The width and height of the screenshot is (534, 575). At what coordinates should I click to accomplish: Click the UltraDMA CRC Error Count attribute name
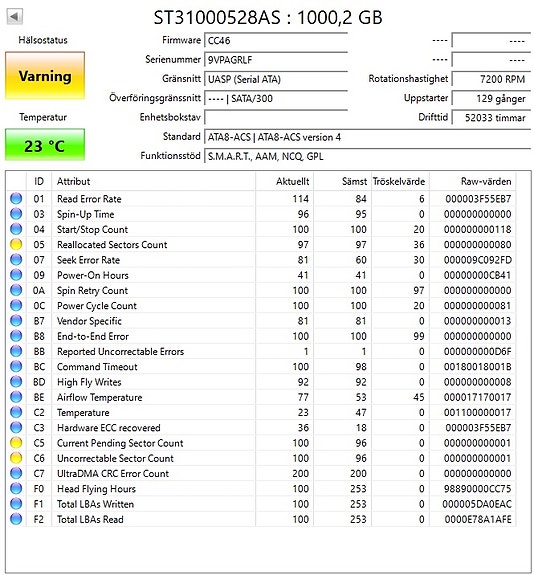pos(113,473)
